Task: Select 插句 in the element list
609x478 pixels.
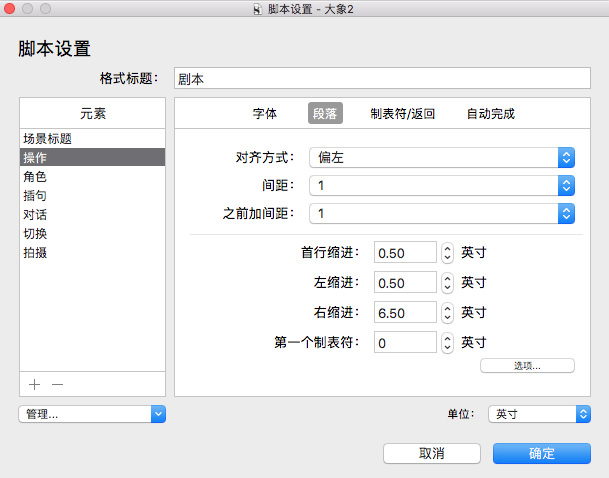Action: [x=92, y=195]
